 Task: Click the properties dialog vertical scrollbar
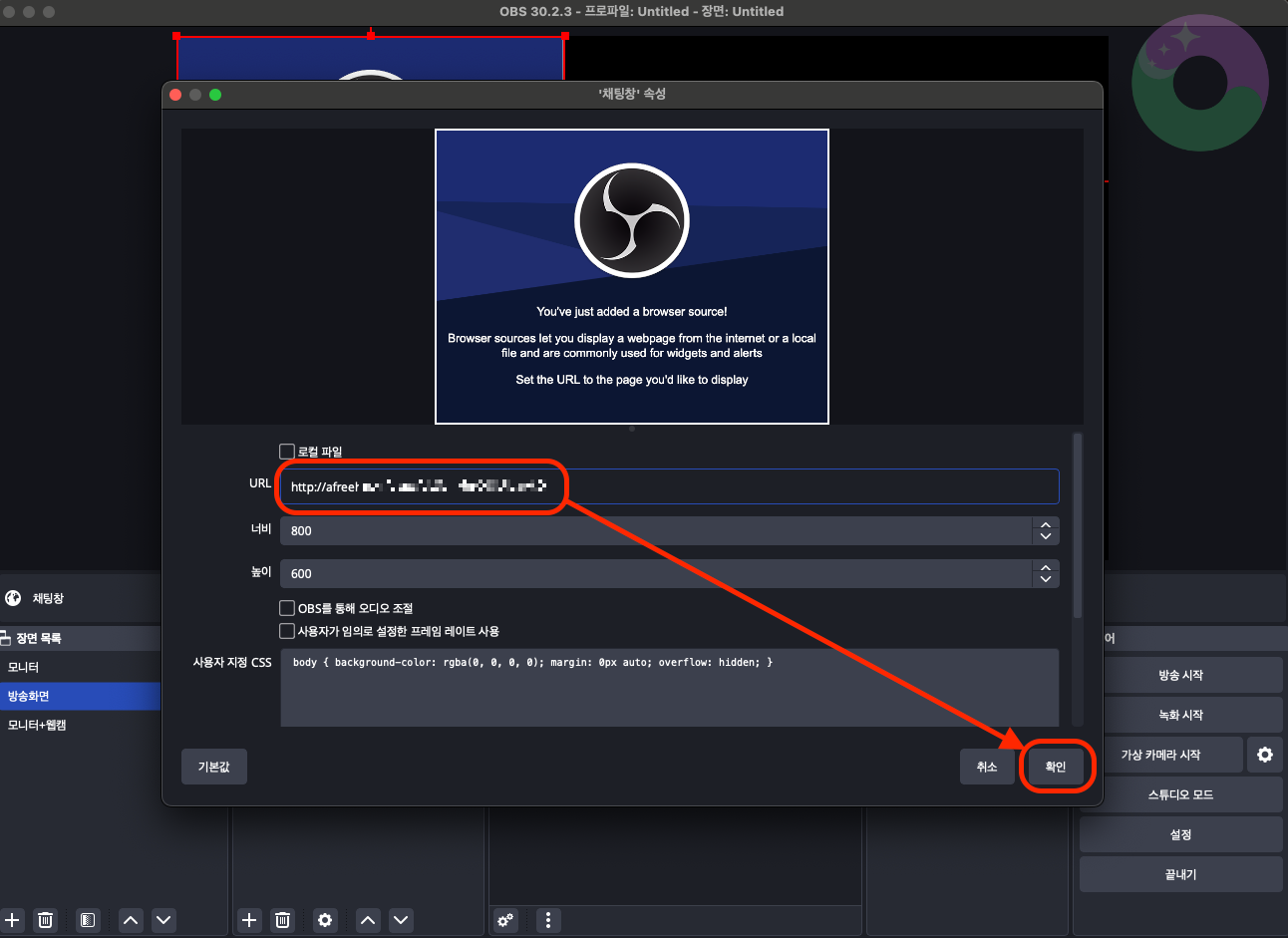click(1078, 525)
